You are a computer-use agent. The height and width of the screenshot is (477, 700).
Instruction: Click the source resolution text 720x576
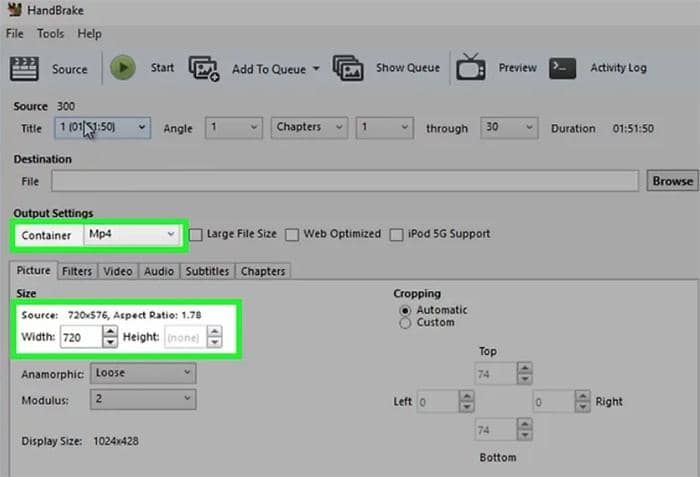pos(88,315)
